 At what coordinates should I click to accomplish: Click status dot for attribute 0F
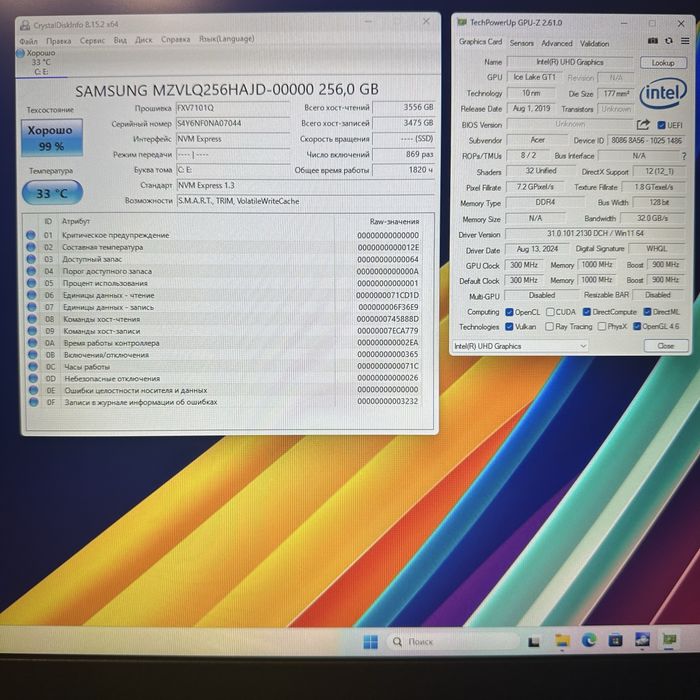click(33, 402)
